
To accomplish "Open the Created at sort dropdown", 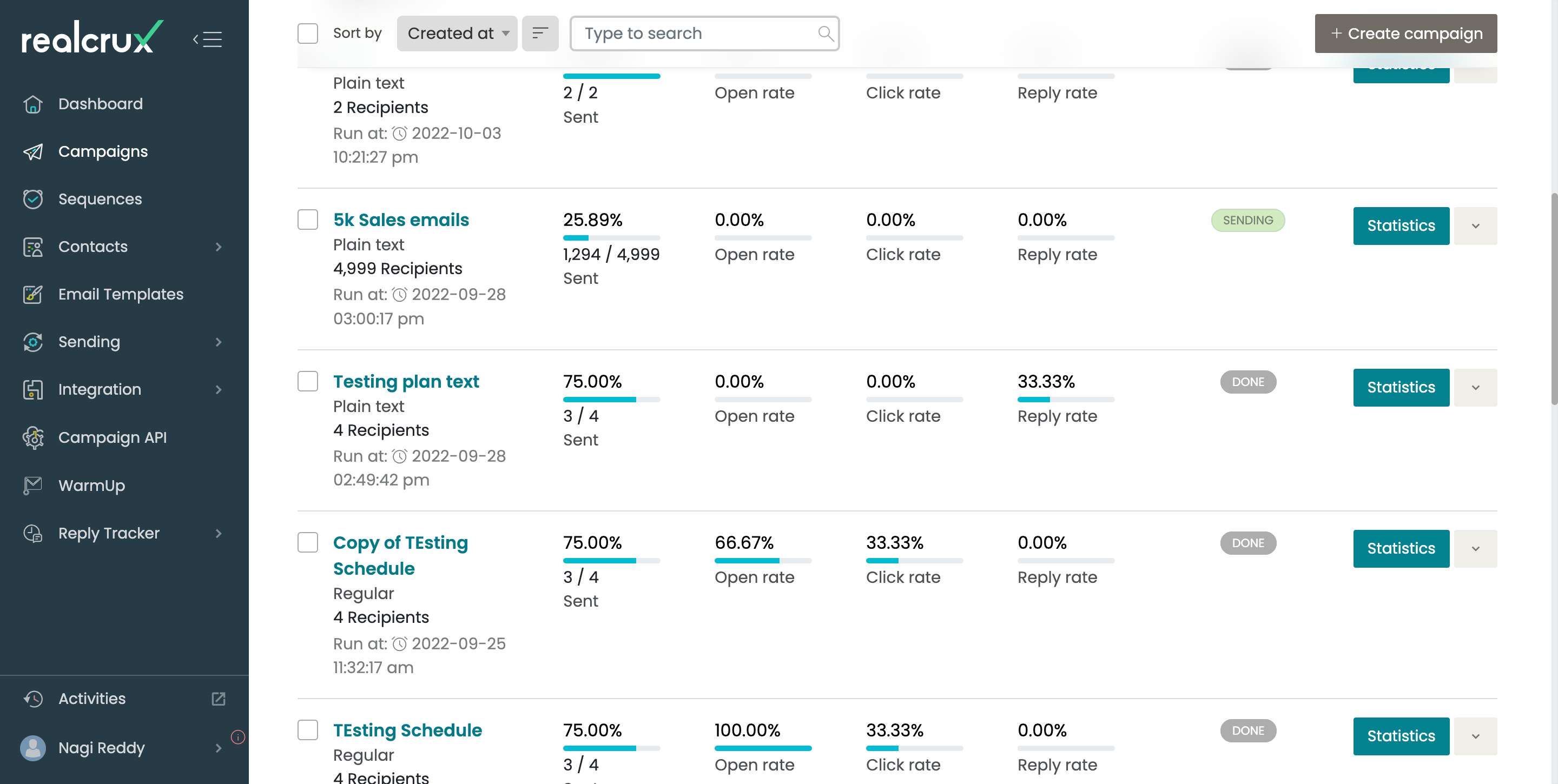I will 457,33.
